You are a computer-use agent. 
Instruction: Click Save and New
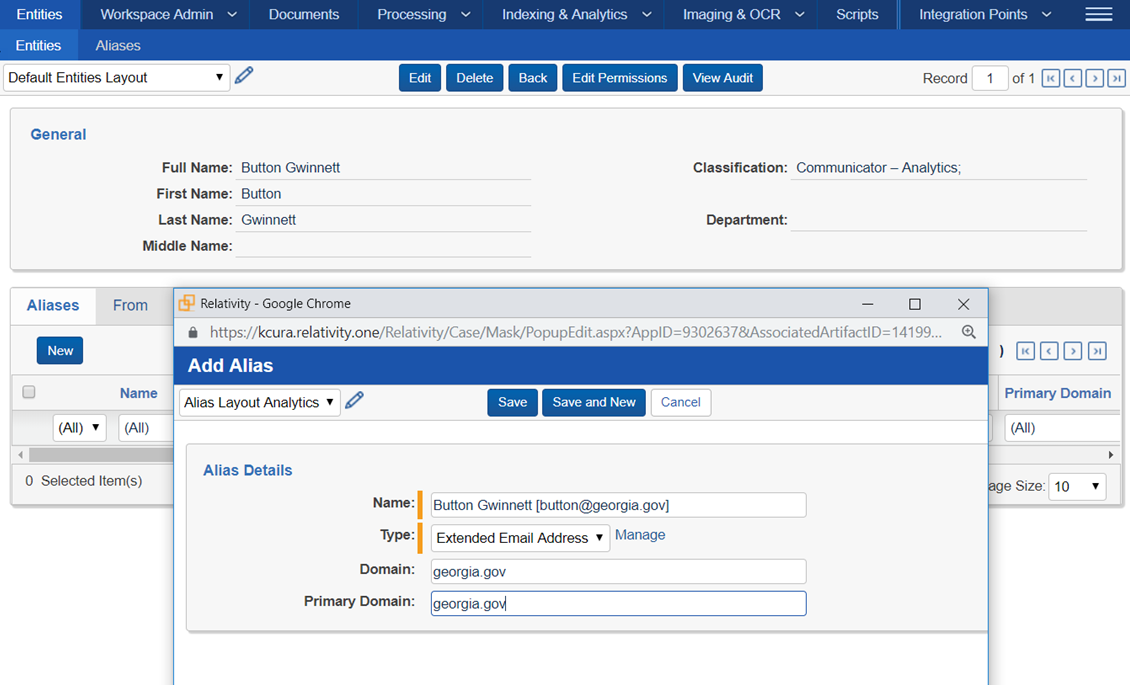point(594,402)
